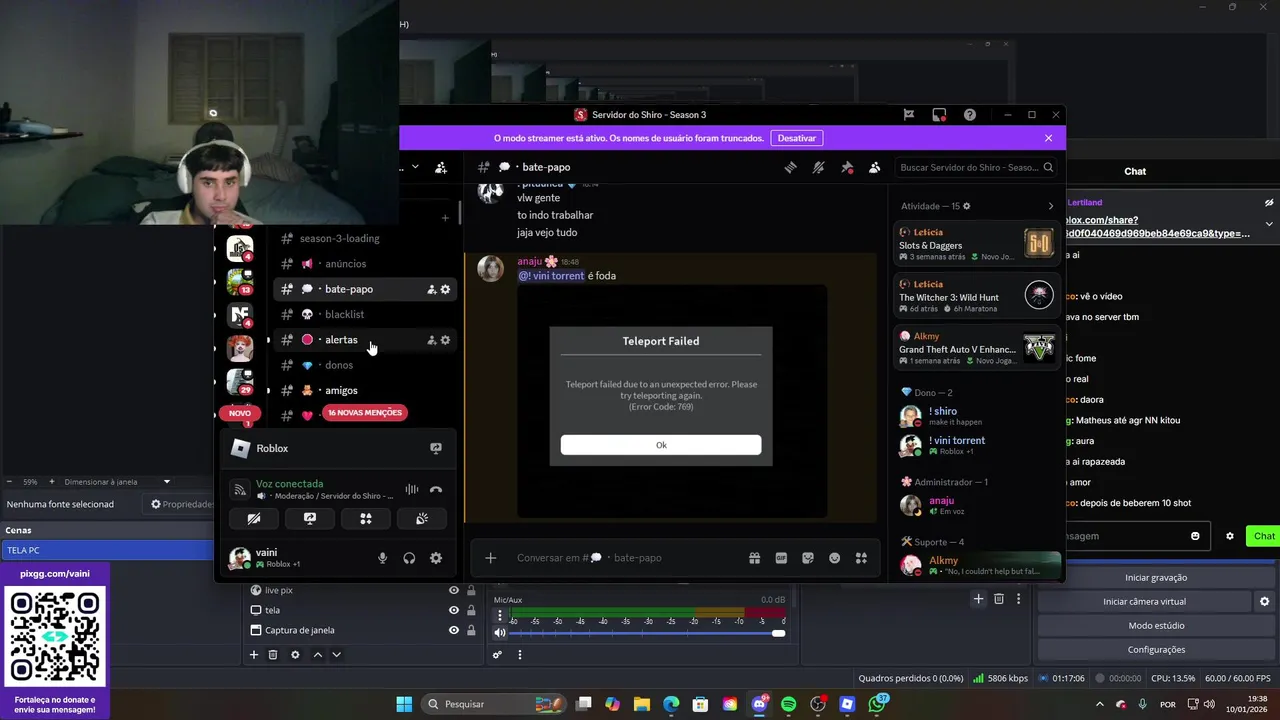Open Dimensionar à janela scaling dropdown
1280x720 pixels.
pos(117,482)
